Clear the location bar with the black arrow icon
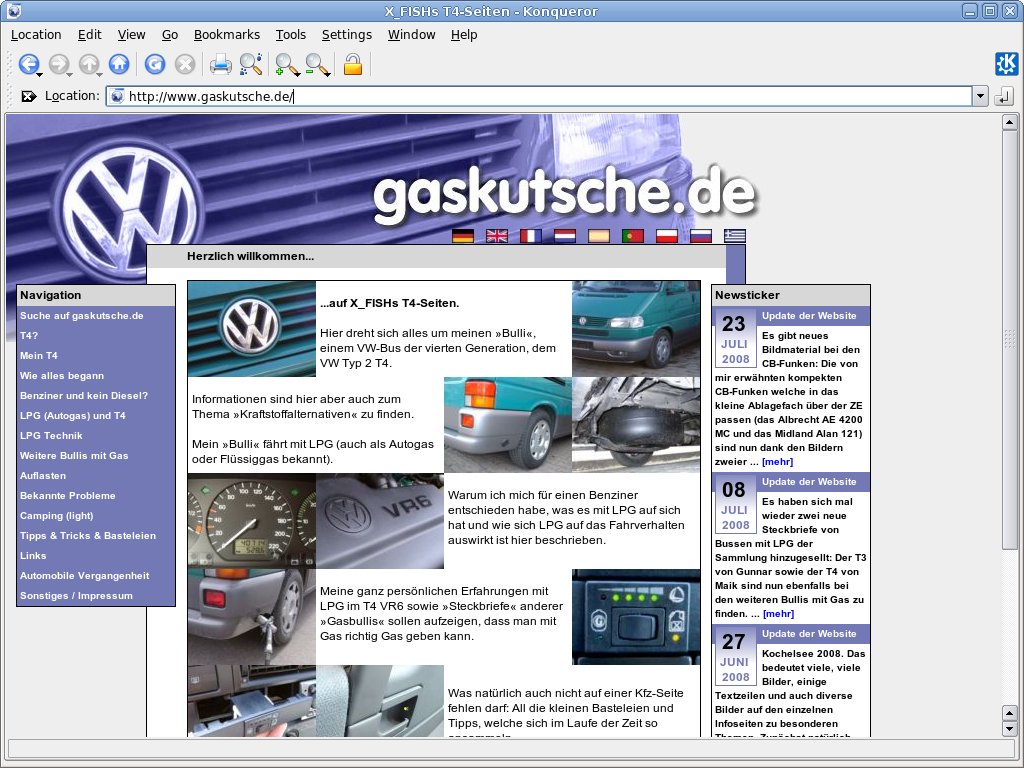 (28, 97)
